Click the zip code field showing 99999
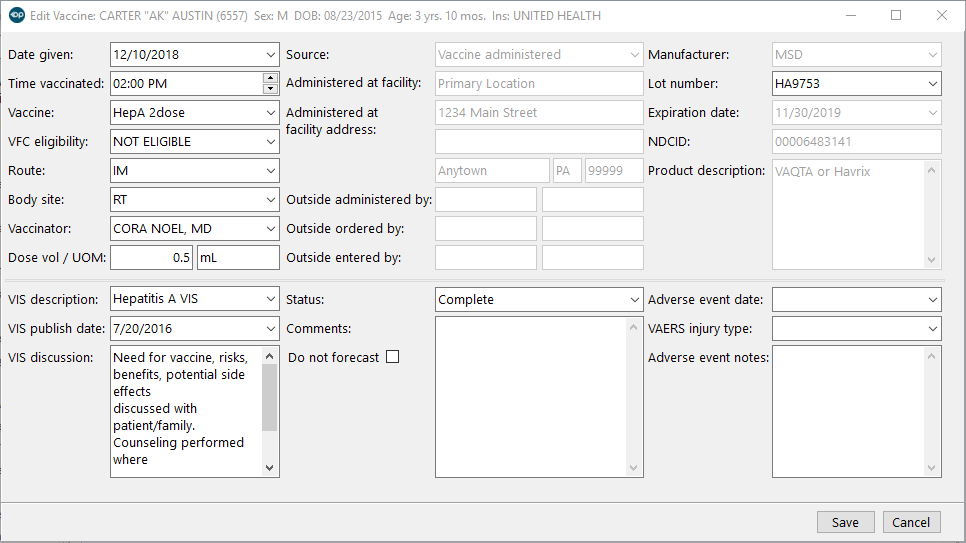Image resolution: width=966 pixels, height=543 pixels. coord(614,171)
